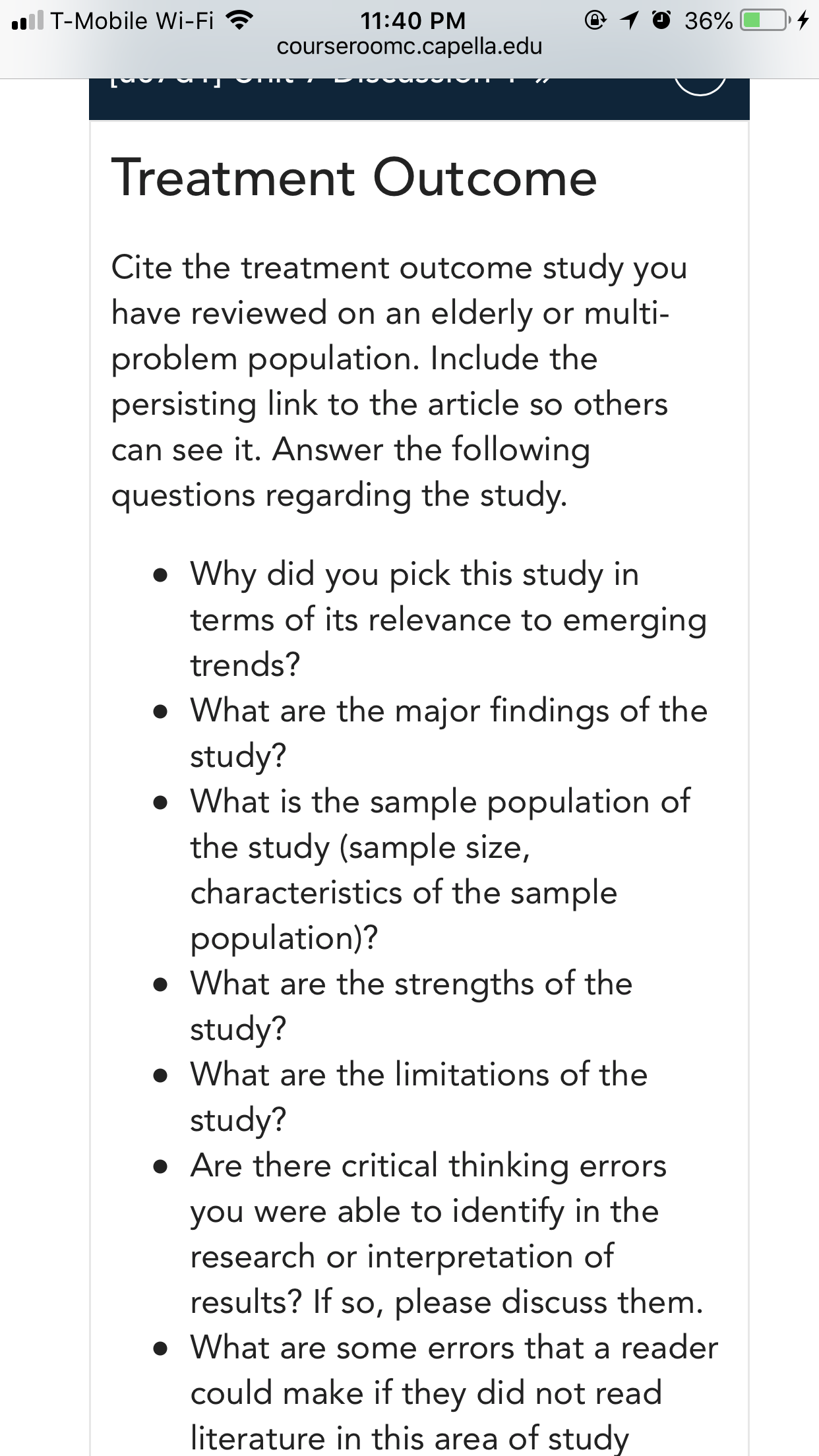This screenshot has width=819, height=1456.
Task: Tap the location services arrow icon
Action: (x=630, y=21)
